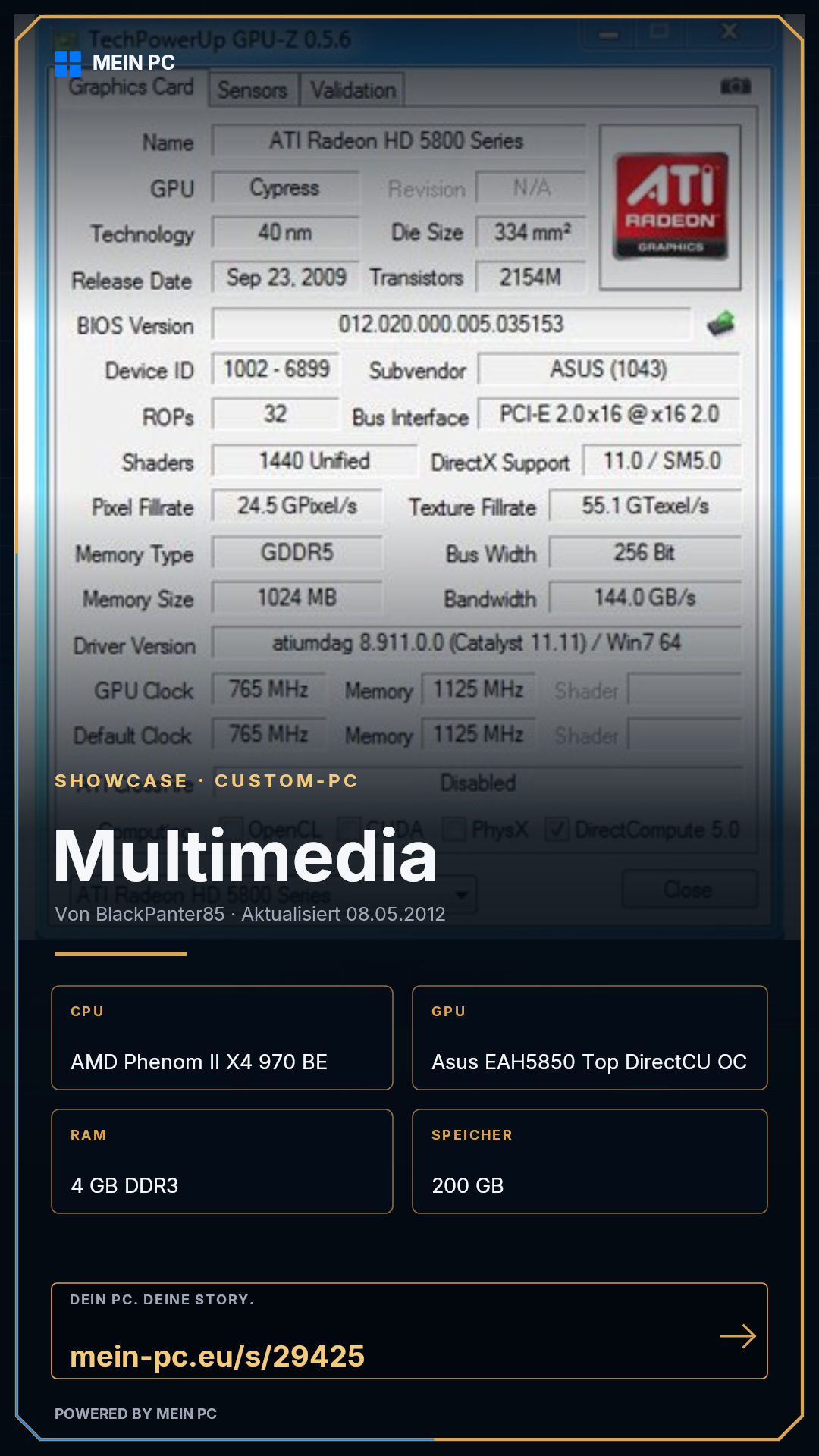Click the camera screenshot icon in GPU-Z
Viewport: 819px width, 1456px height.
735,86
